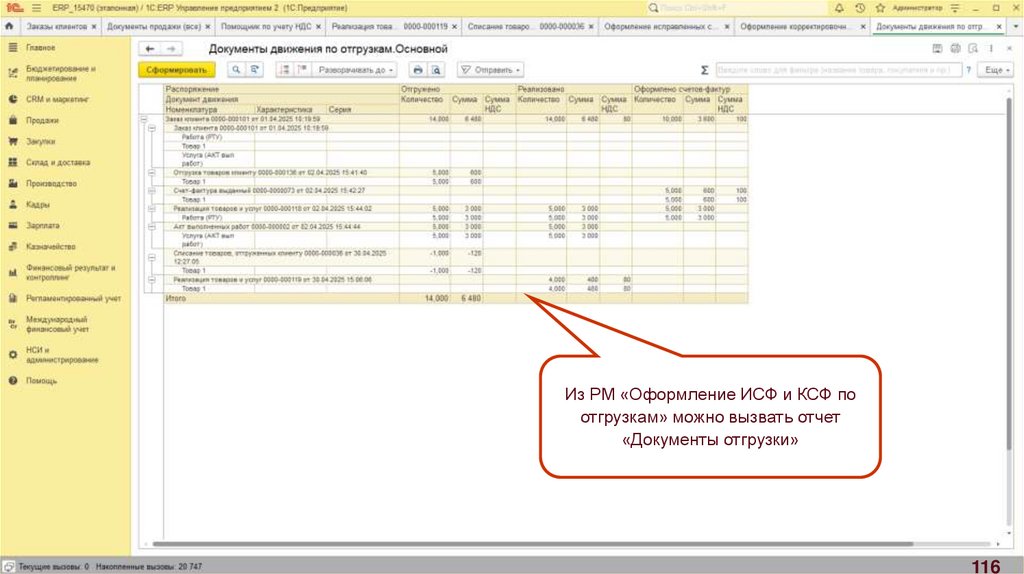Switch to Заказы клиентов tab

[56, 26]
